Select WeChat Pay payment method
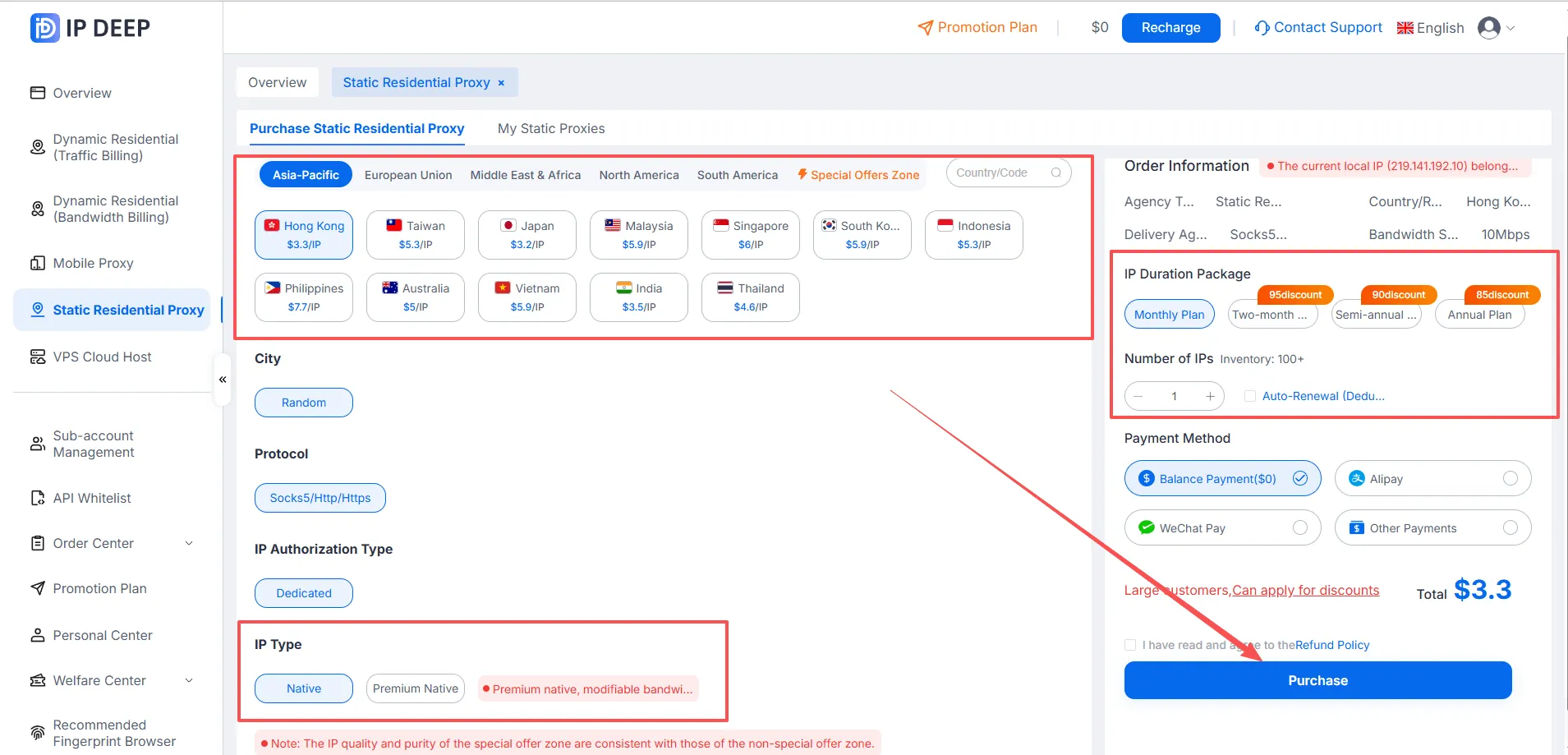The height and width of the screenshot is (755, 1568). (1223, 527)
